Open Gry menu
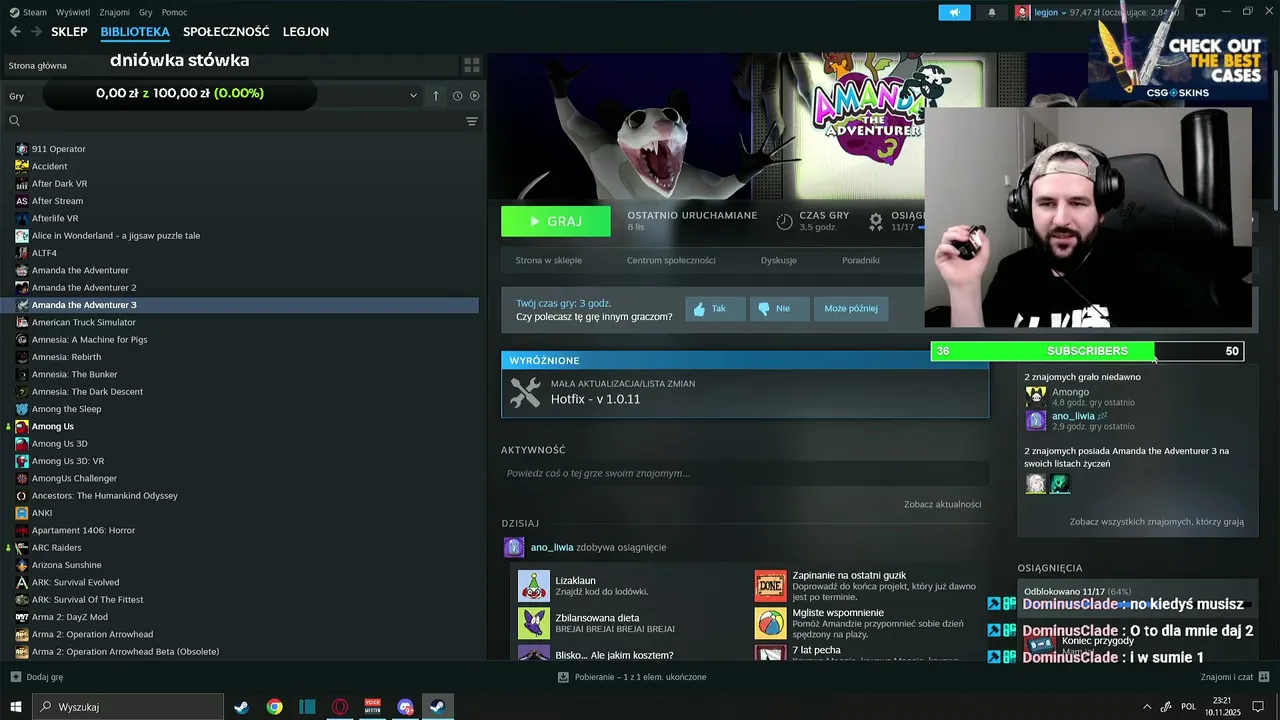Screen dimensions: 1280x720 coord(146,12)
